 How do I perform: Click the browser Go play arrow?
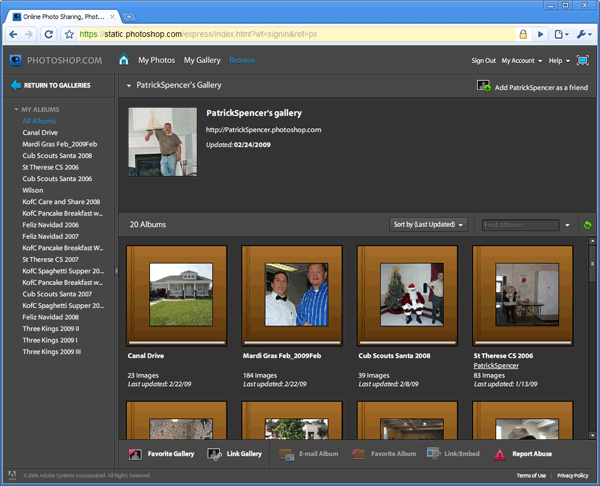(x=541, y=34)
